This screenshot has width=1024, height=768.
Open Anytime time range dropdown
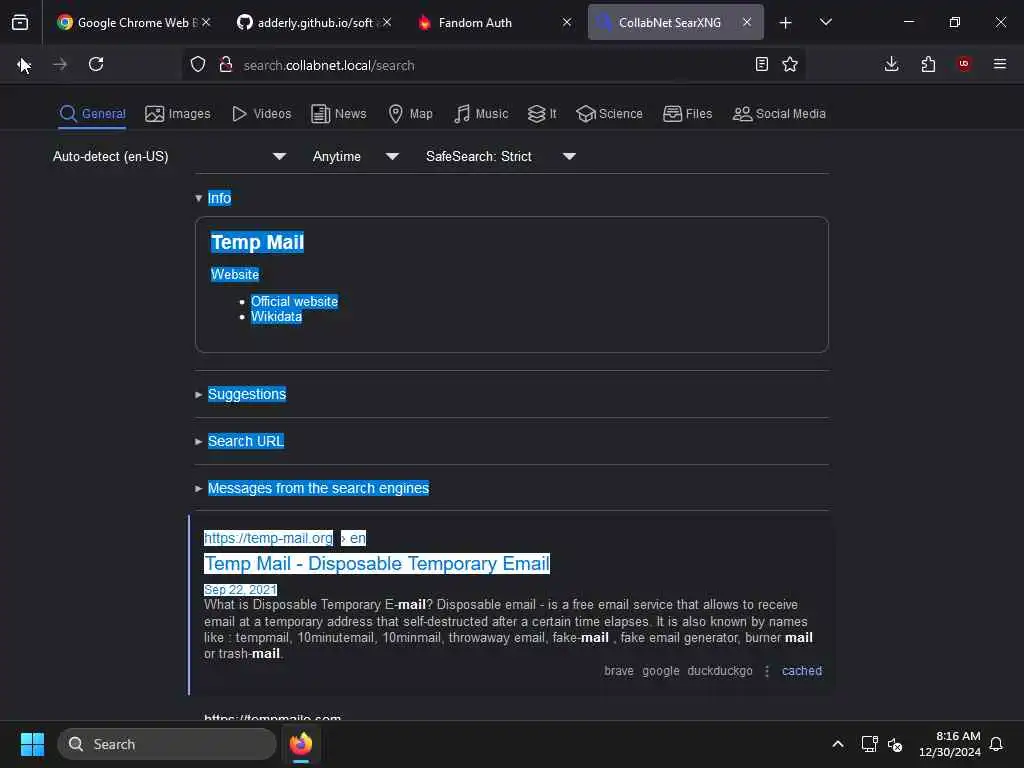pos(356,156)
